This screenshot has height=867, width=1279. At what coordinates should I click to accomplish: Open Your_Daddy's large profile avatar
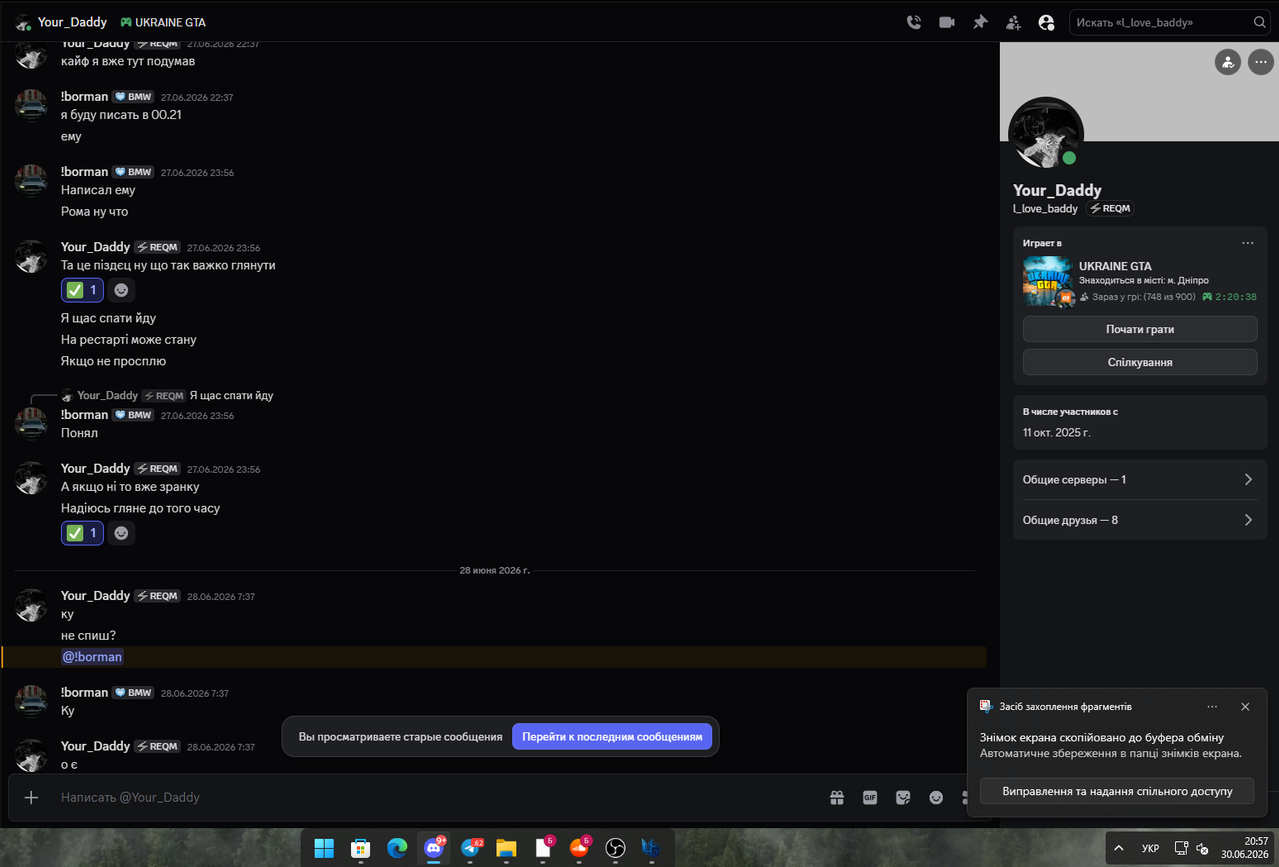[x=1046, y=135]
